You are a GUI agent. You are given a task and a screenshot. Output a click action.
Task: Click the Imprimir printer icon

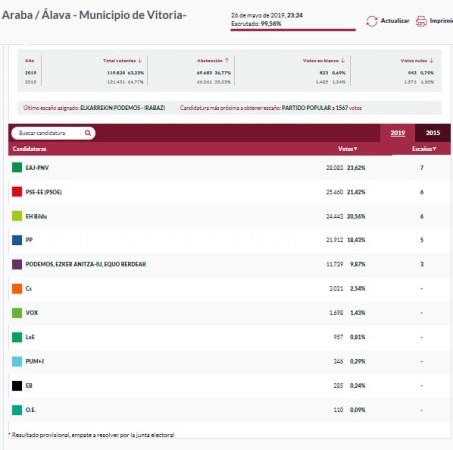(x=421, y=21)
